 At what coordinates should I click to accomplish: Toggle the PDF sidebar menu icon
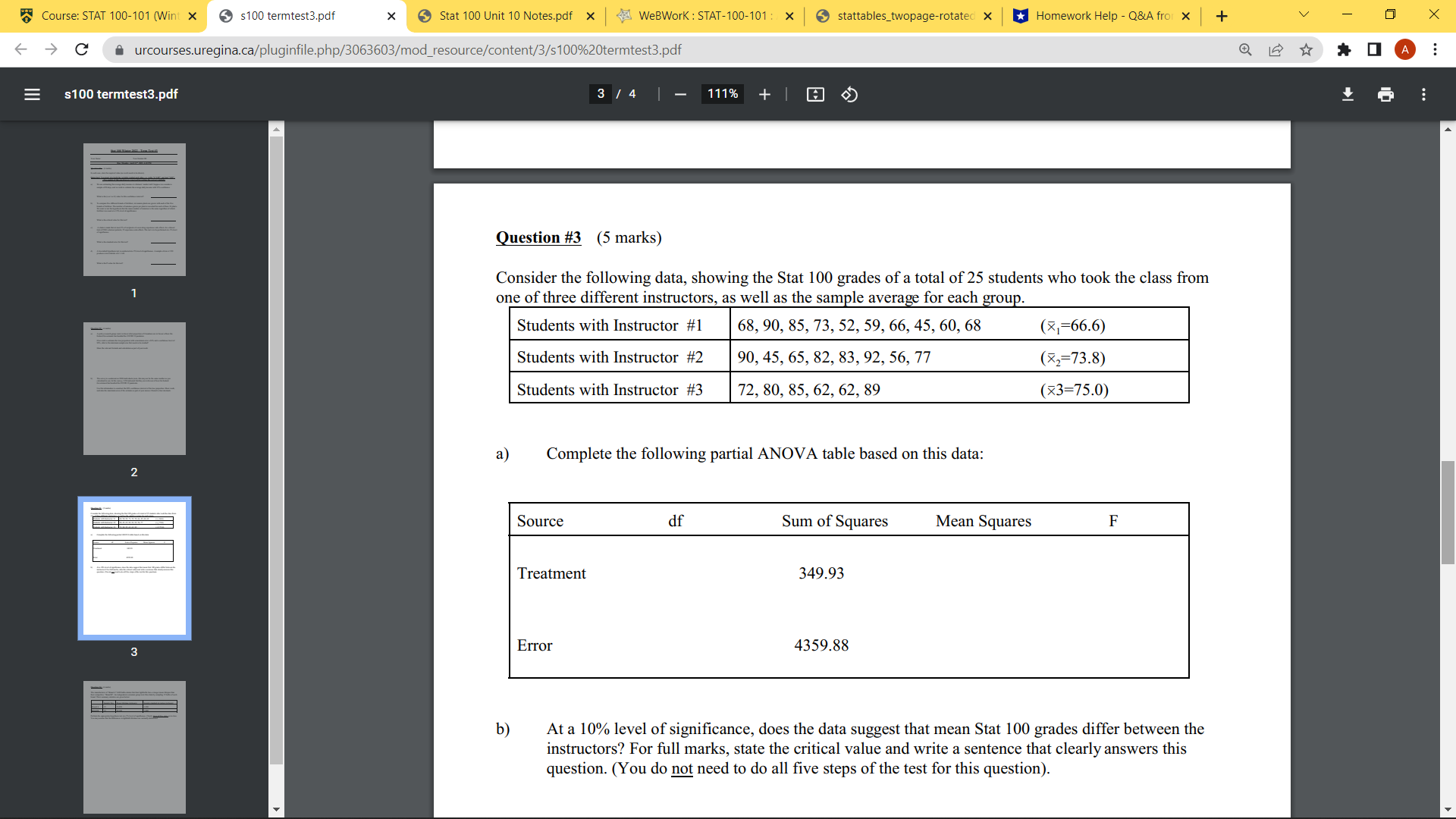point(32,94)
